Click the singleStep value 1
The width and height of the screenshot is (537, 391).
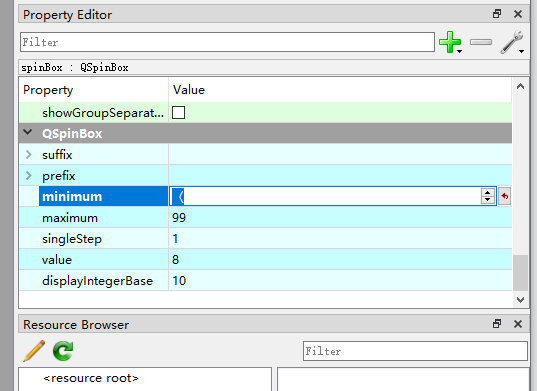[175, 239]
